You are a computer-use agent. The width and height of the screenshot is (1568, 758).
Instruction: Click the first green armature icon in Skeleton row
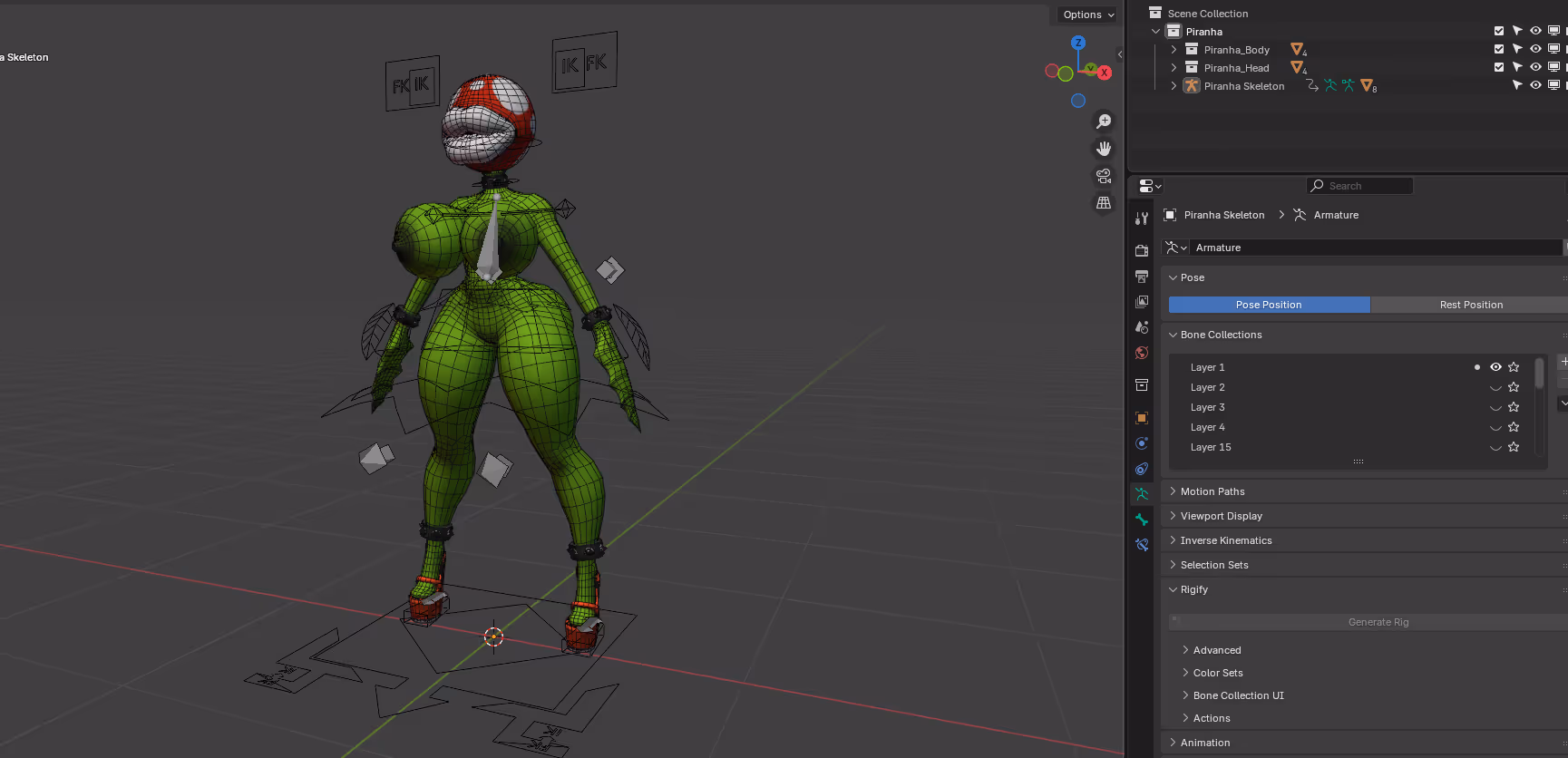tap(1330, 85)
